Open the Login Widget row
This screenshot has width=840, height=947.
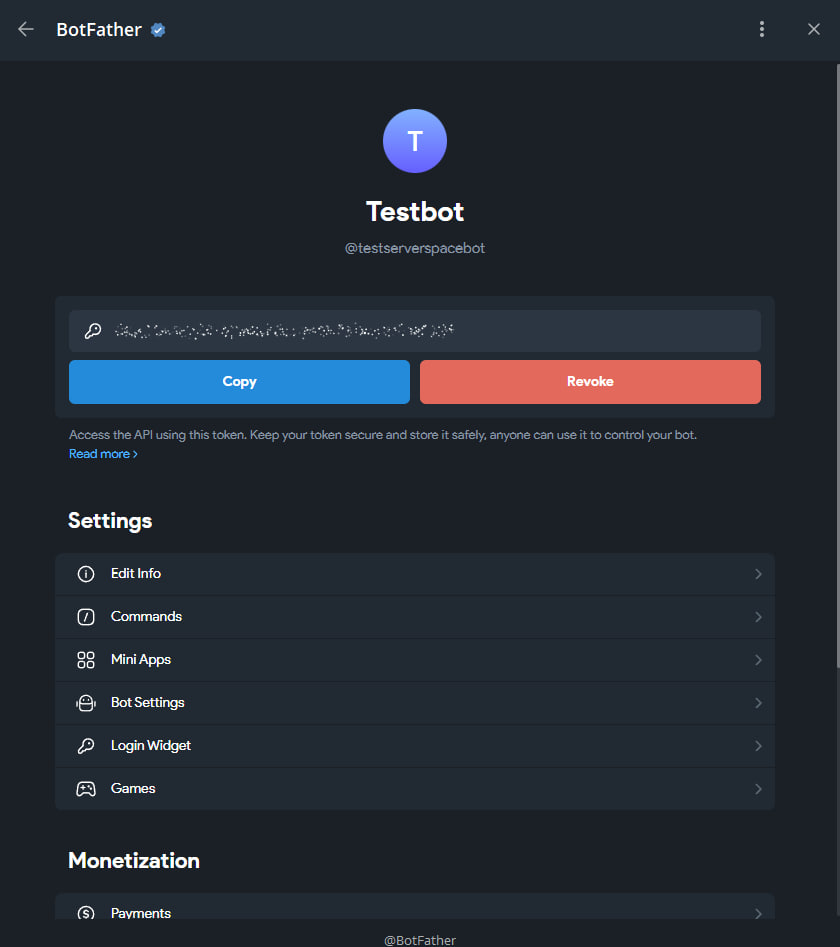click(x=415, y=746)
